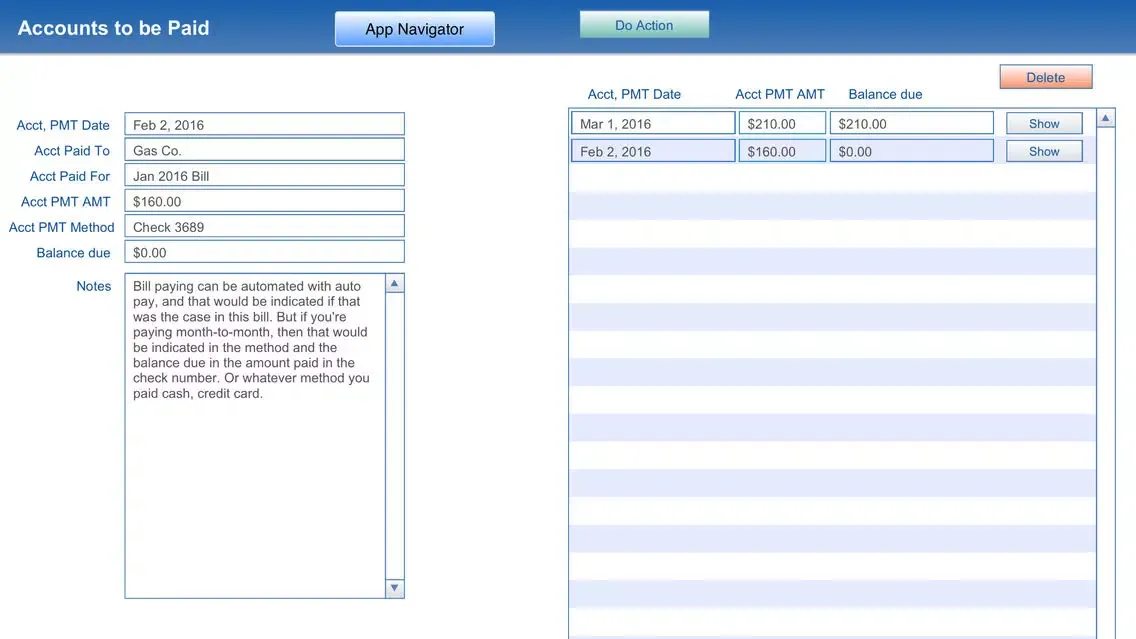Show the Mar 1, 2016 payment
The height and width of the screenshot is (639, 1136).
coord(1043,124)
